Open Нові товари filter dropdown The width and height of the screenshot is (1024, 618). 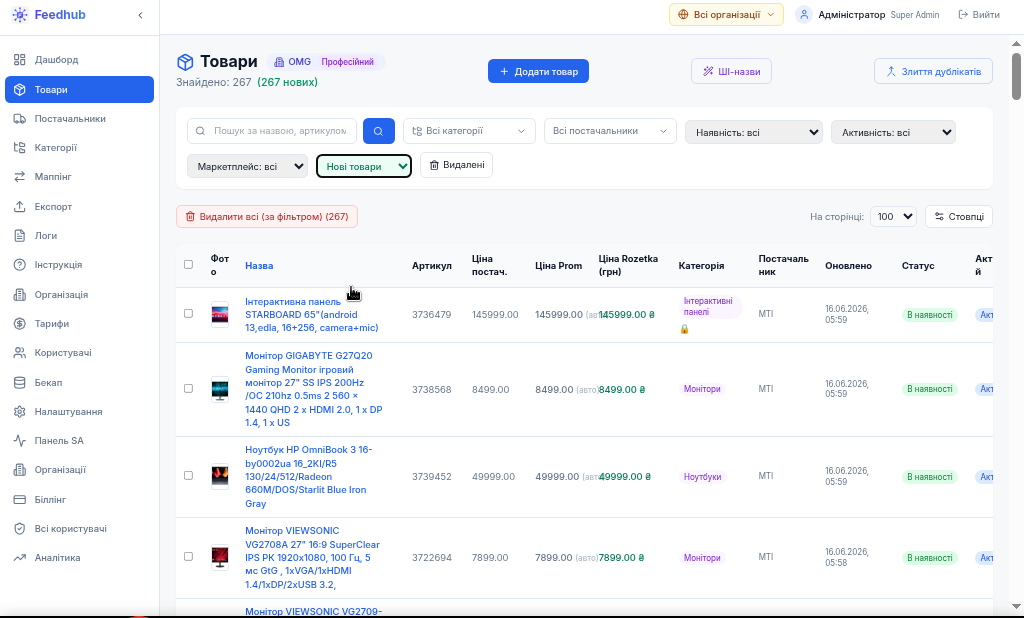[364, 166]
